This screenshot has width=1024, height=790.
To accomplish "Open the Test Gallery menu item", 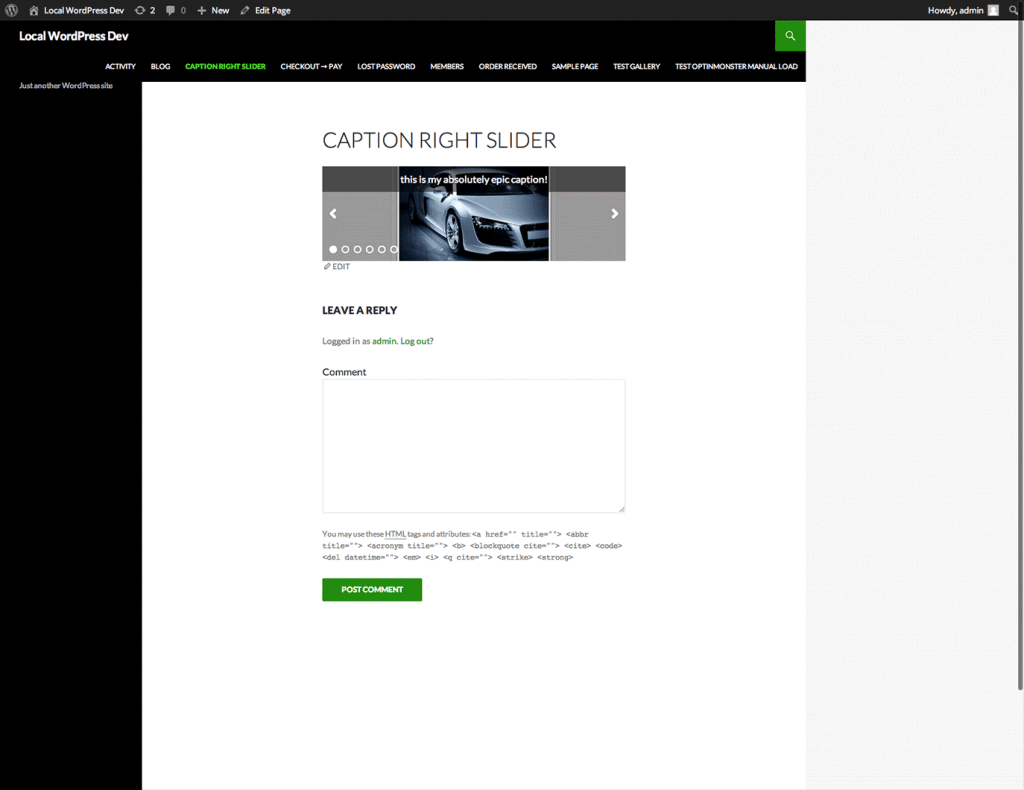I will (x=636, y=66).
